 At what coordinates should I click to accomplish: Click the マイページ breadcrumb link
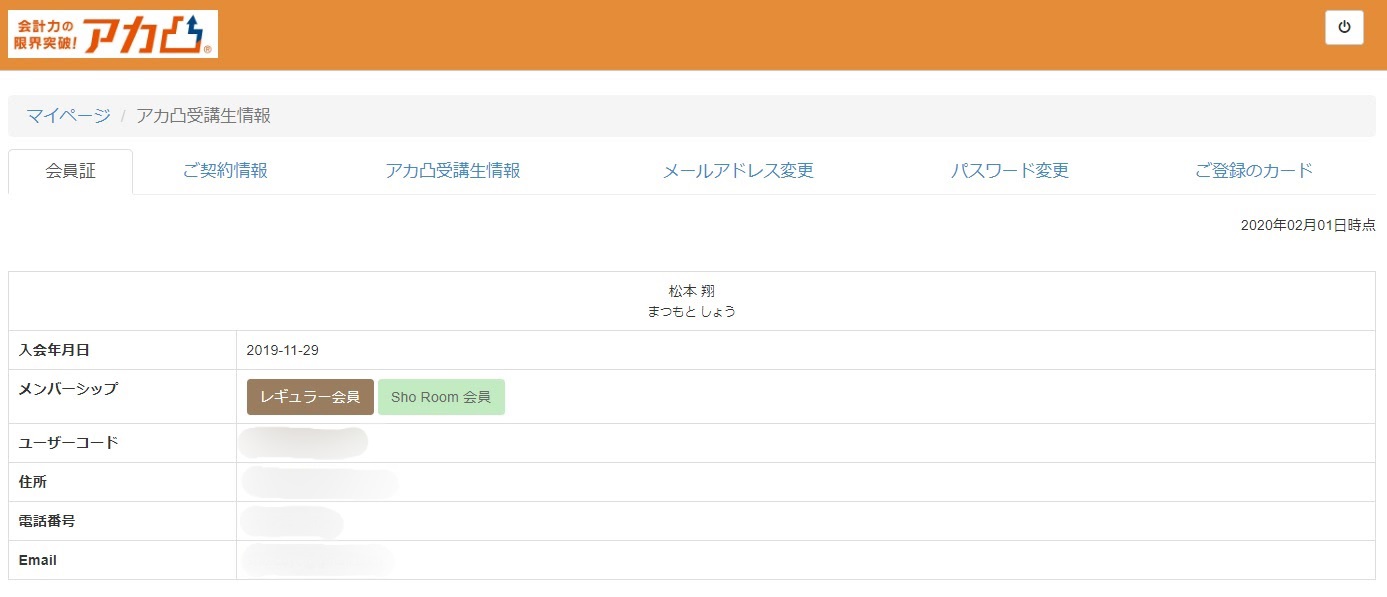tap(68, 115)
